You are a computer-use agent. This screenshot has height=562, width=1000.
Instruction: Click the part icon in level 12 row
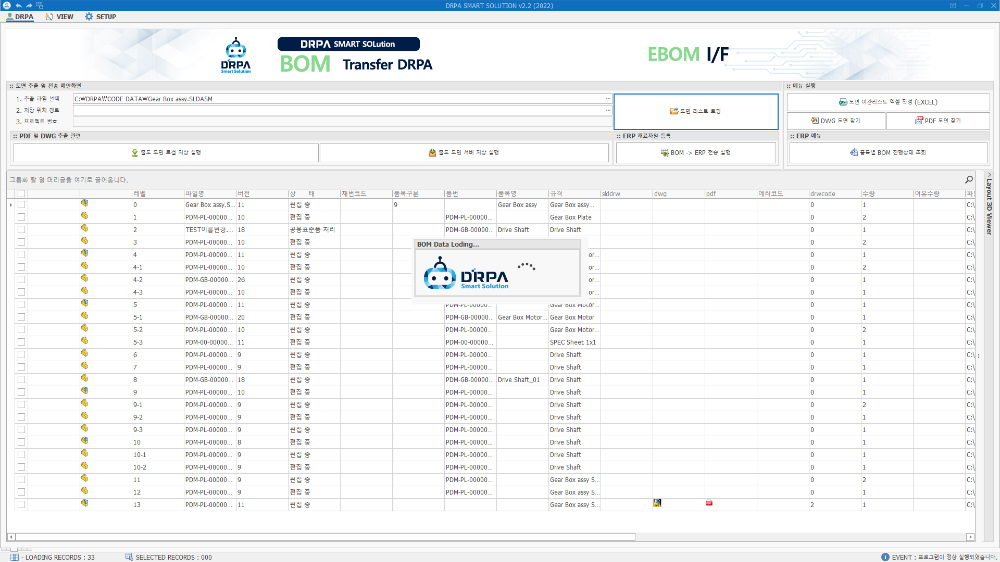84,491
